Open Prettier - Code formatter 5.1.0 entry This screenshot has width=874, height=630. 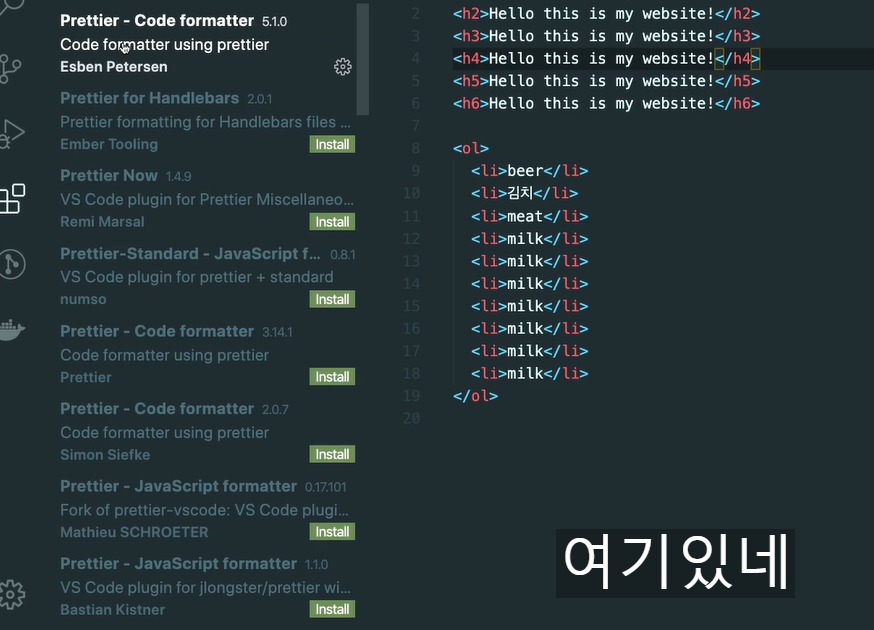(206, 43)
